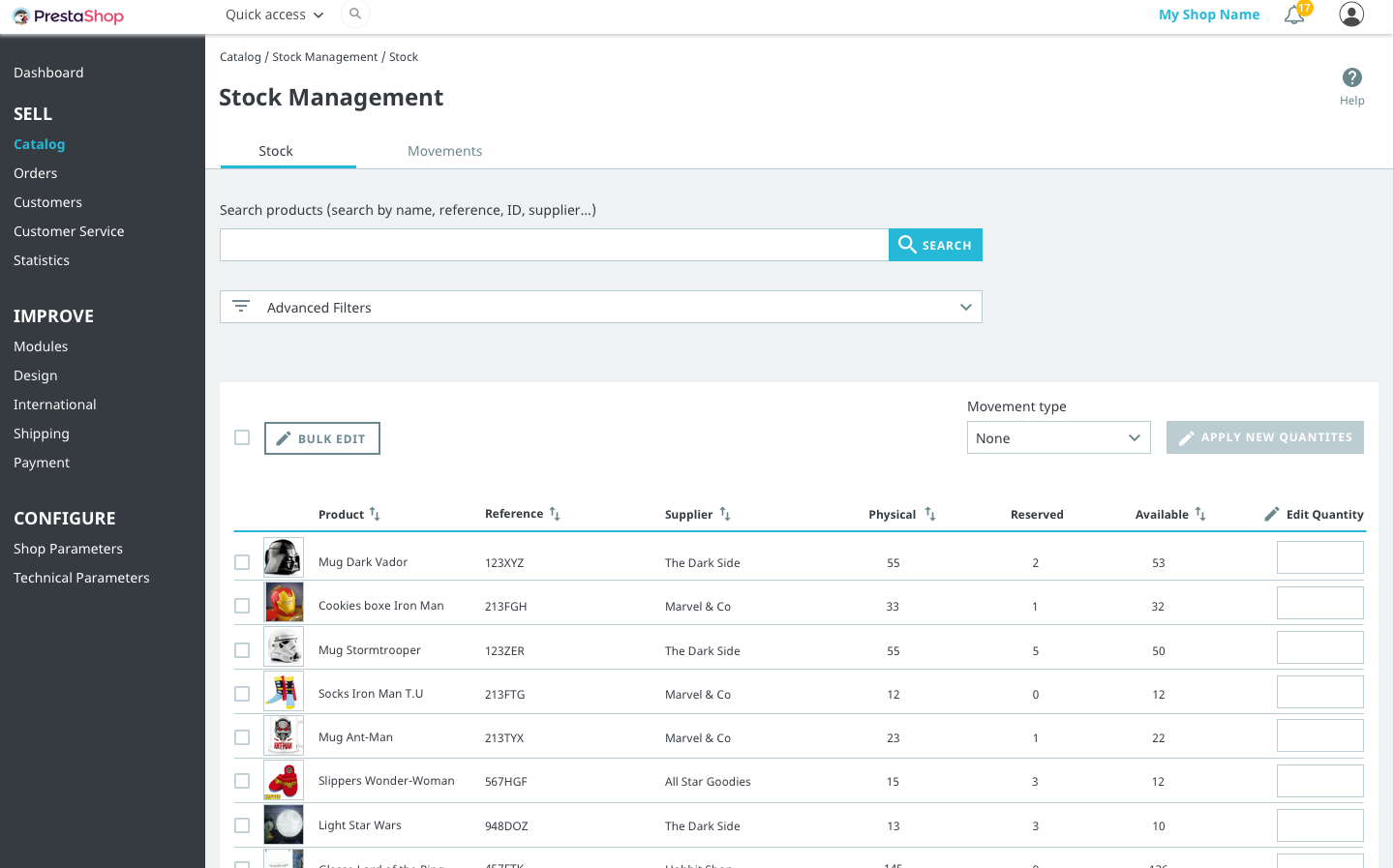Open the Quick access dropdown
Viewport: 1394px width, 868px height.
pos(274,15)
